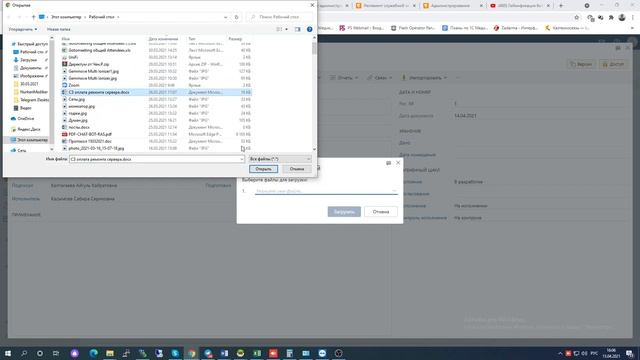Open taskbar search

tap(24, 353)
